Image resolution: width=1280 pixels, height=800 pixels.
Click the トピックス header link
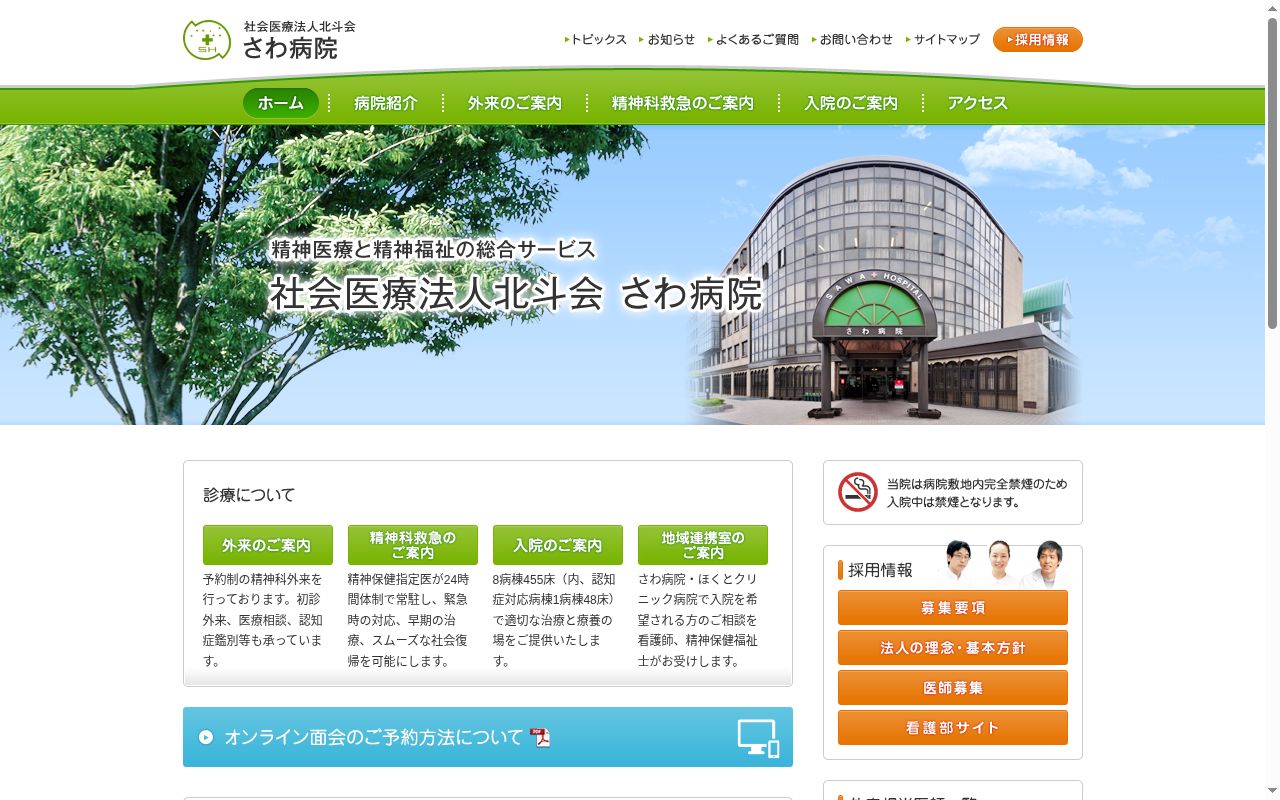pyautogui.click(x=596, y=40)
